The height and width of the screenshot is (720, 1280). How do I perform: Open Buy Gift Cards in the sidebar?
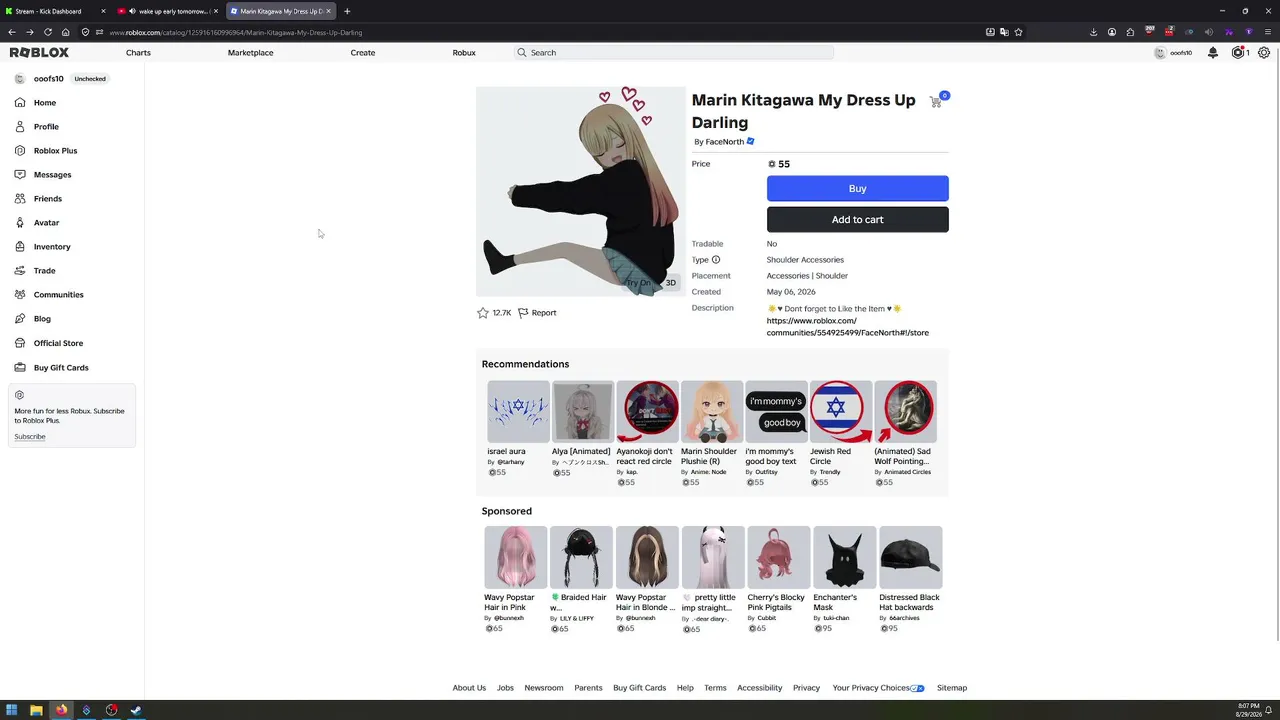[61, 368]
